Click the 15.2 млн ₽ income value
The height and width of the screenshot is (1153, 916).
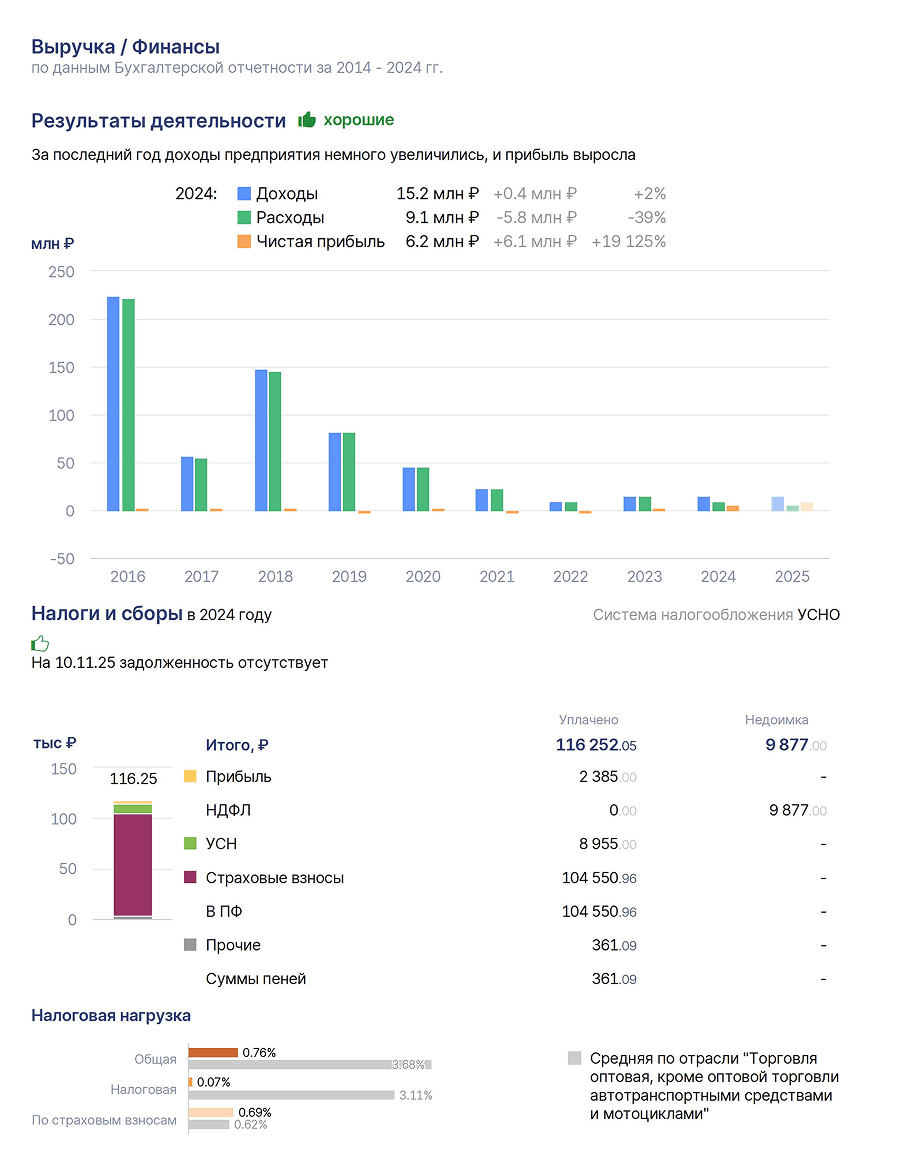(x=437, y=194)
